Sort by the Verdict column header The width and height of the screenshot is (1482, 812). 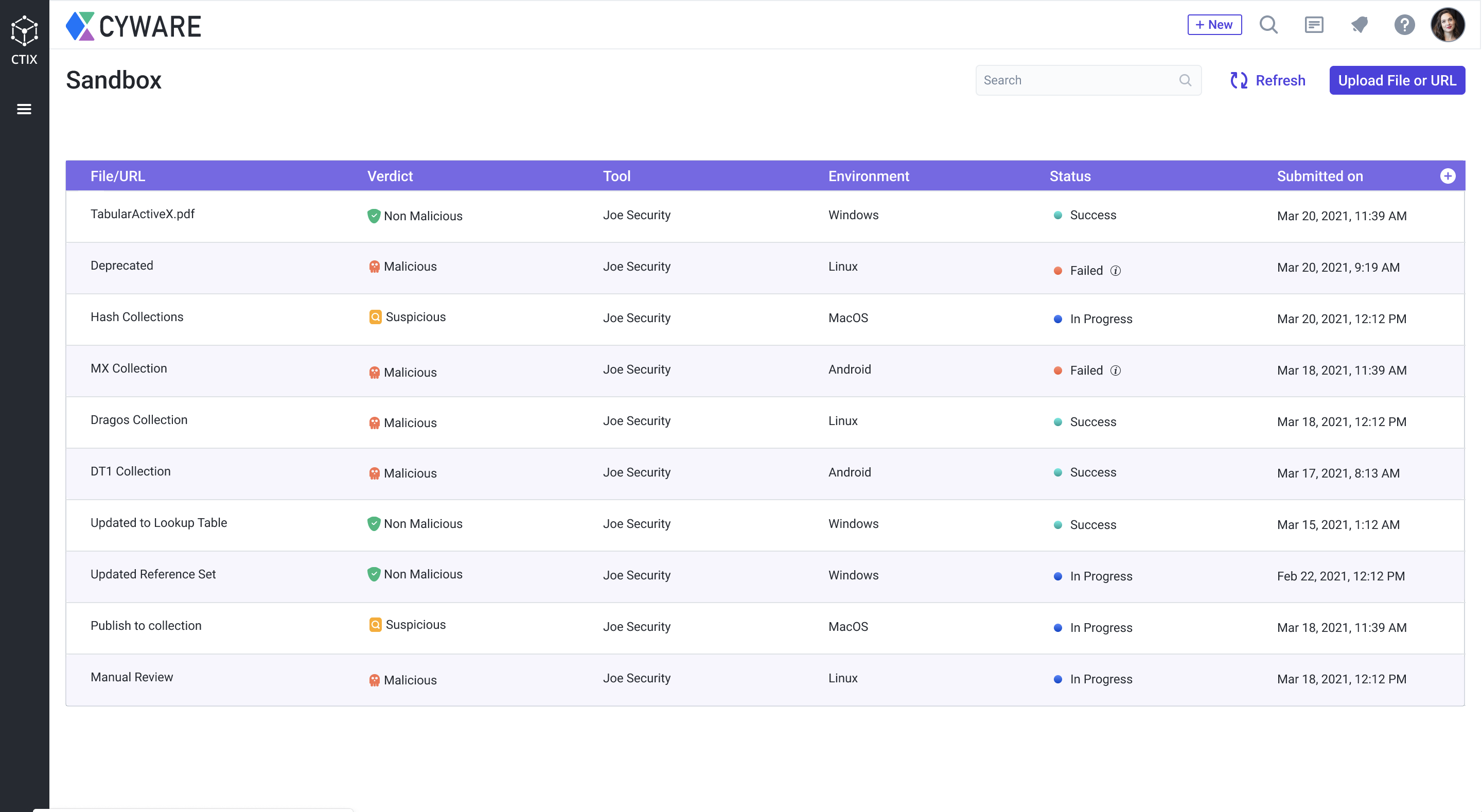coord(390,176)
